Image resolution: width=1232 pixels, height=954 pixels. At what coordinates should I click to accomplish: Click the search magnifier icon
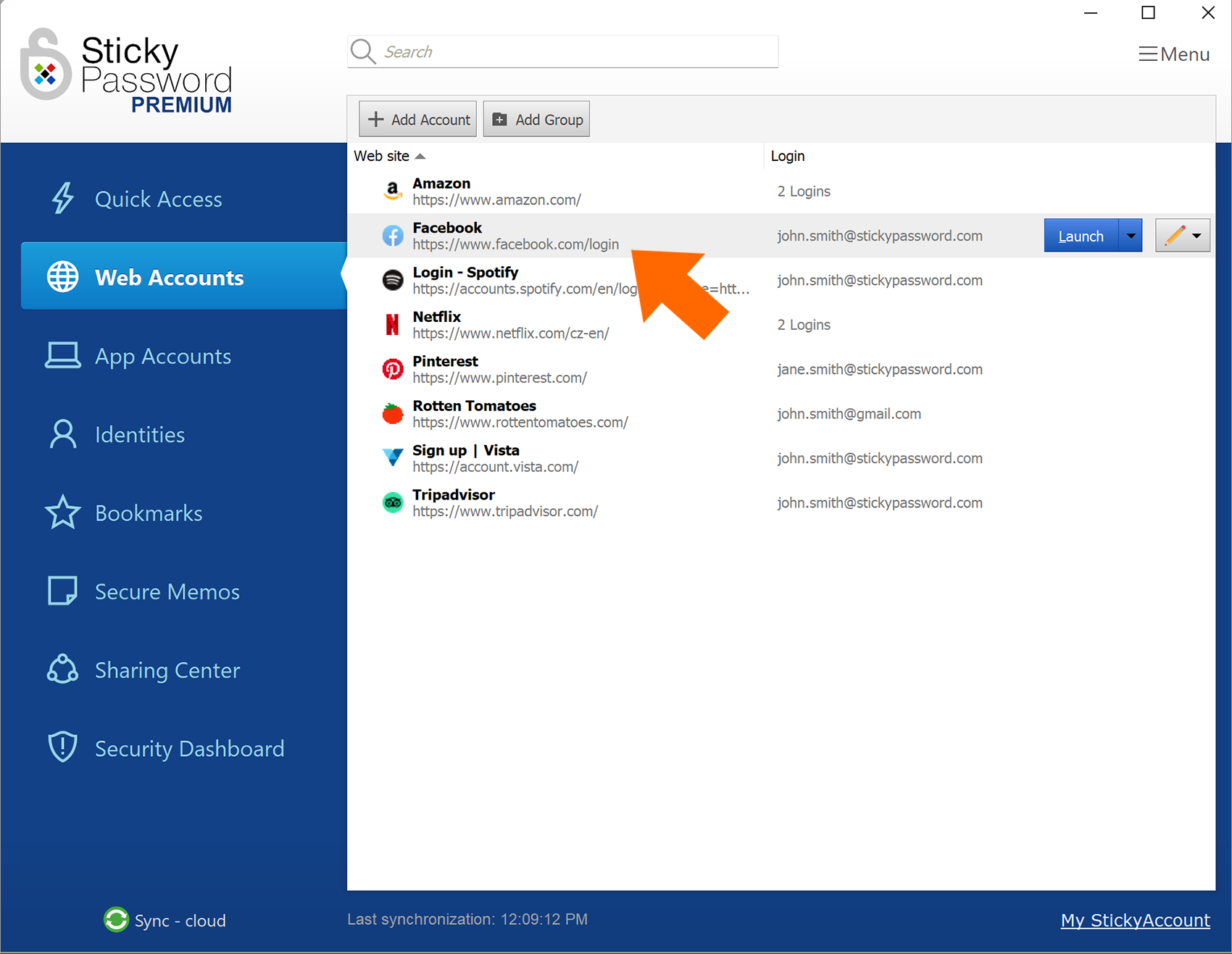tap(363, 51)
